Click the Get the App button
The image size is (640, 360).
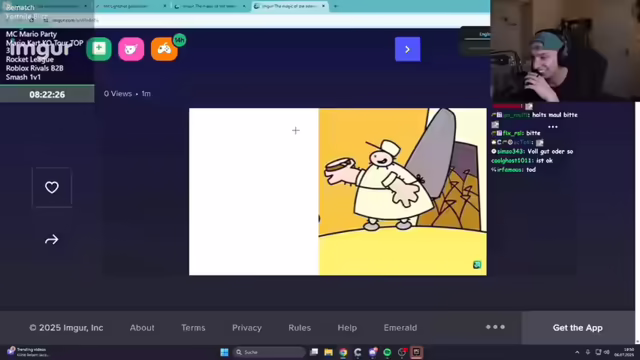click(578, 328)
